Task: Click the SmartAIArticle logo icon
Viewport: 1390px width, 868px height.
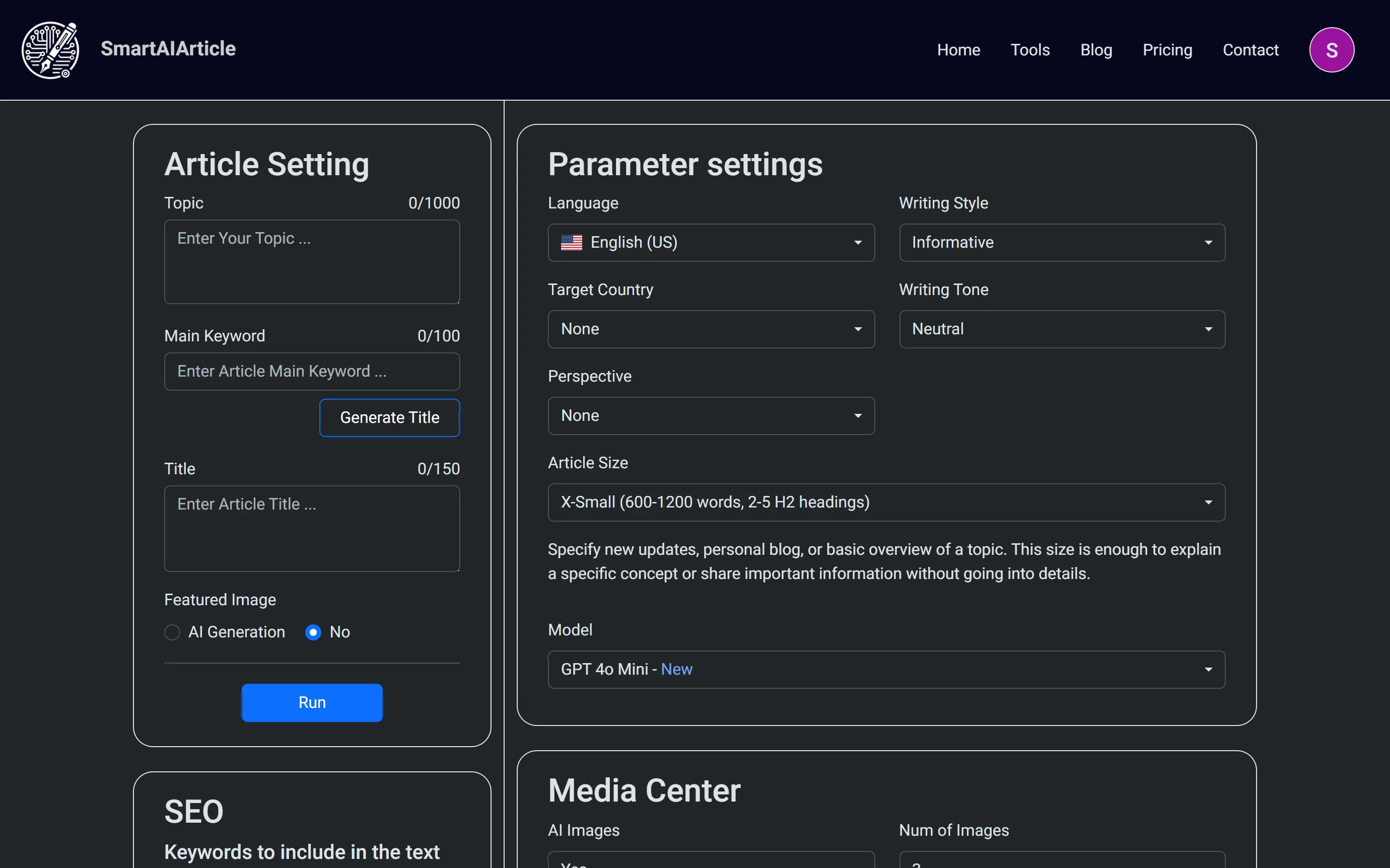Action: pos(51,49)
